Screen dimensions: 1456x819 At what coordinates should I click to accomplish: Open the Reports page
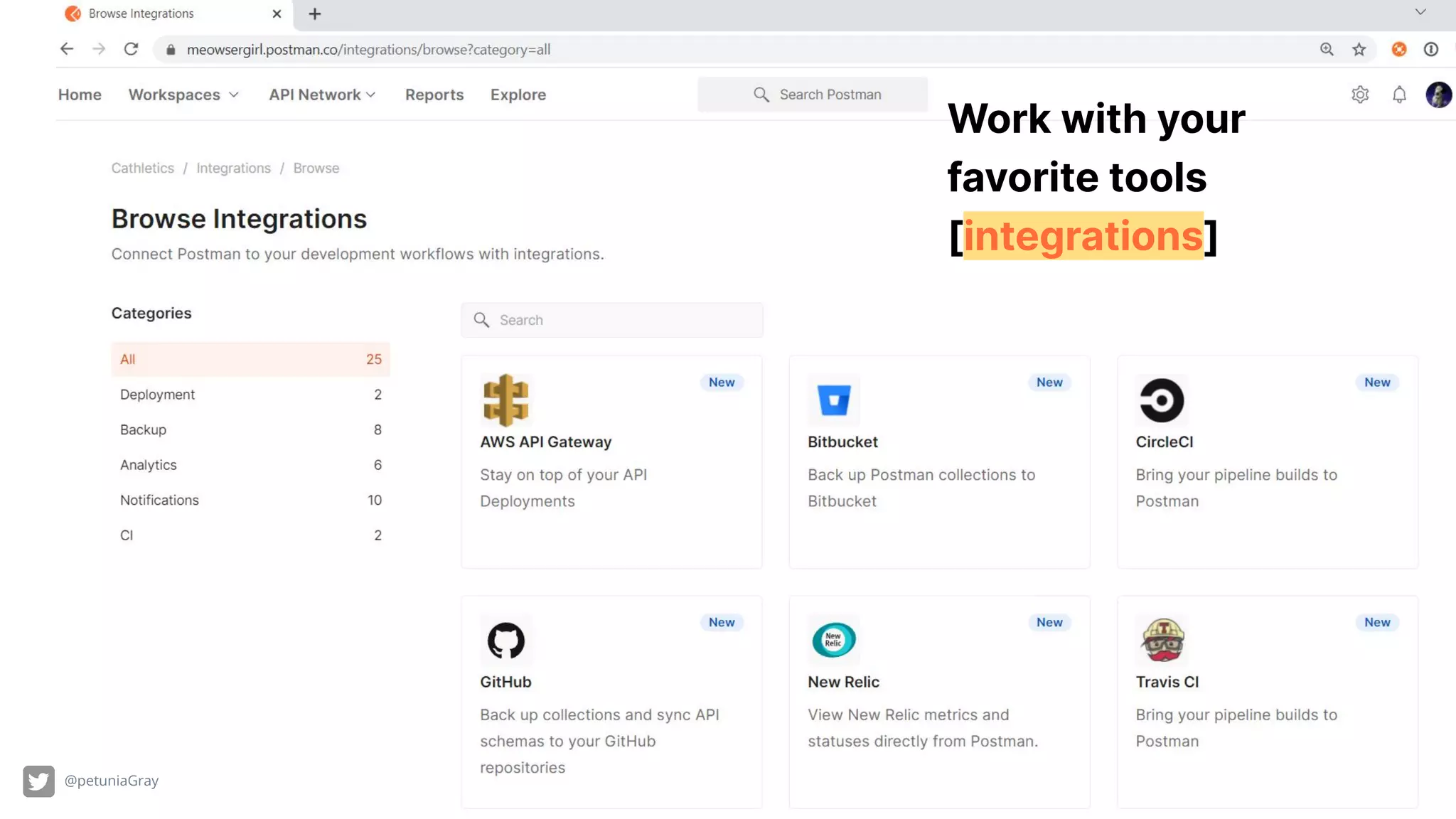434,95
